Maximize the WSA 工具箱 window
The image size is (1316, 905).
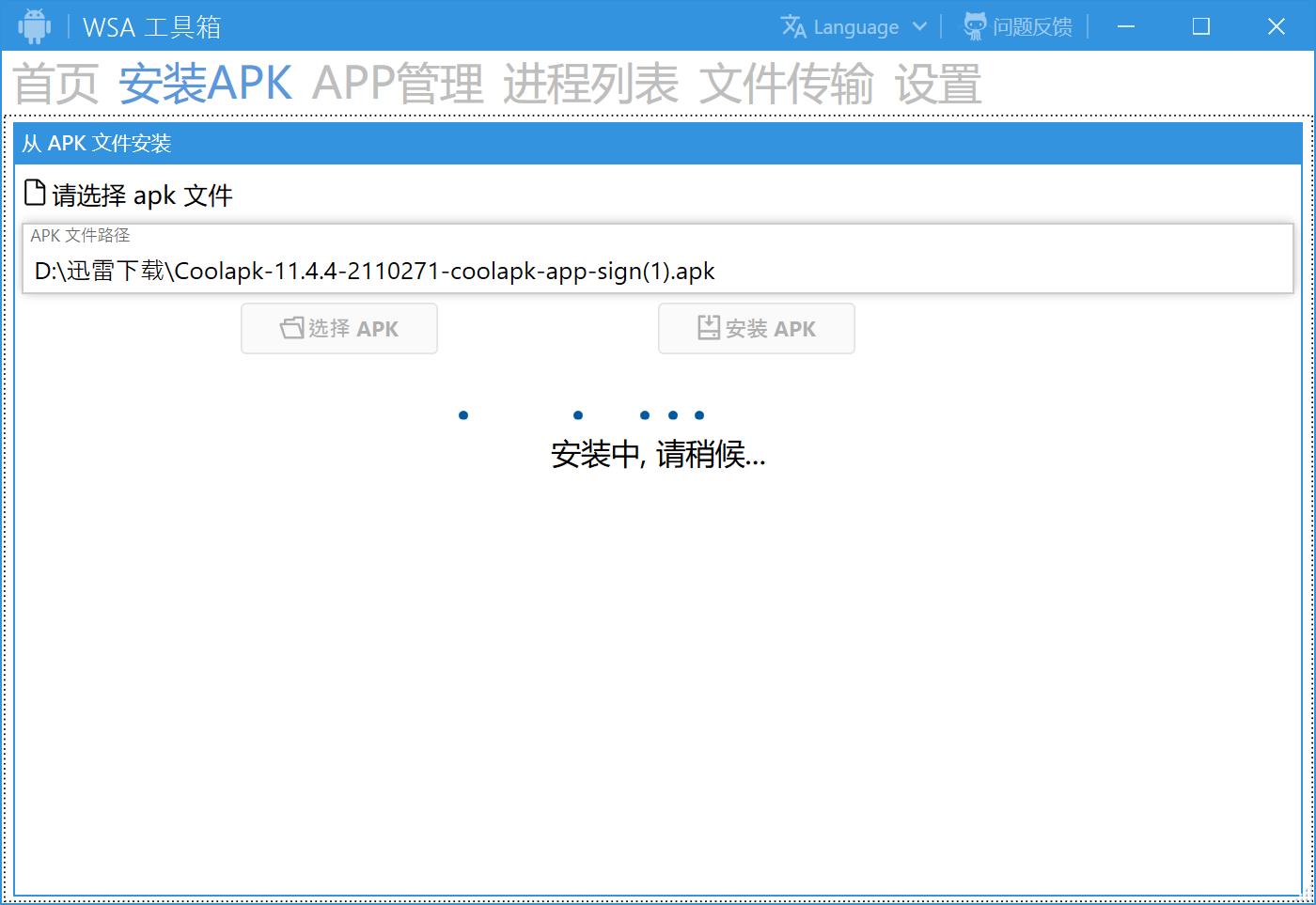[x=1201, y=26]
